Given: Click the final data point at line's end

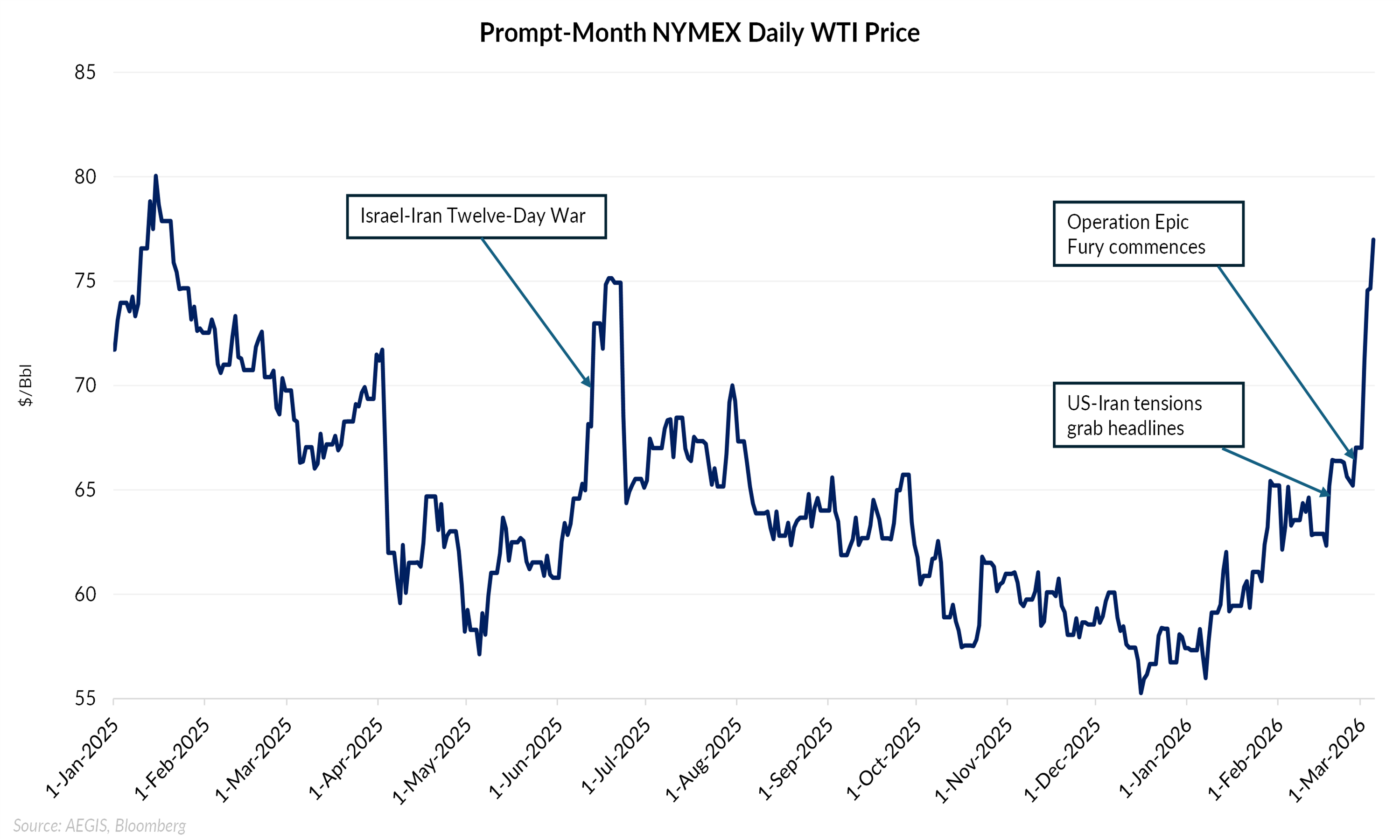Looking at the screenshot, I should 1373,240.
